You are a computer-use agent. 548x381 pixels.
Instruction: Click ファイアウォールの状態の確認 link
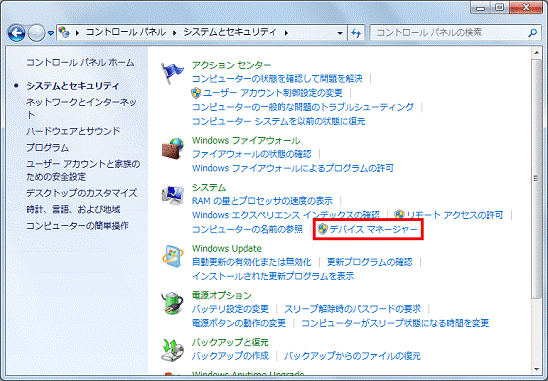[x=252, y=154]
